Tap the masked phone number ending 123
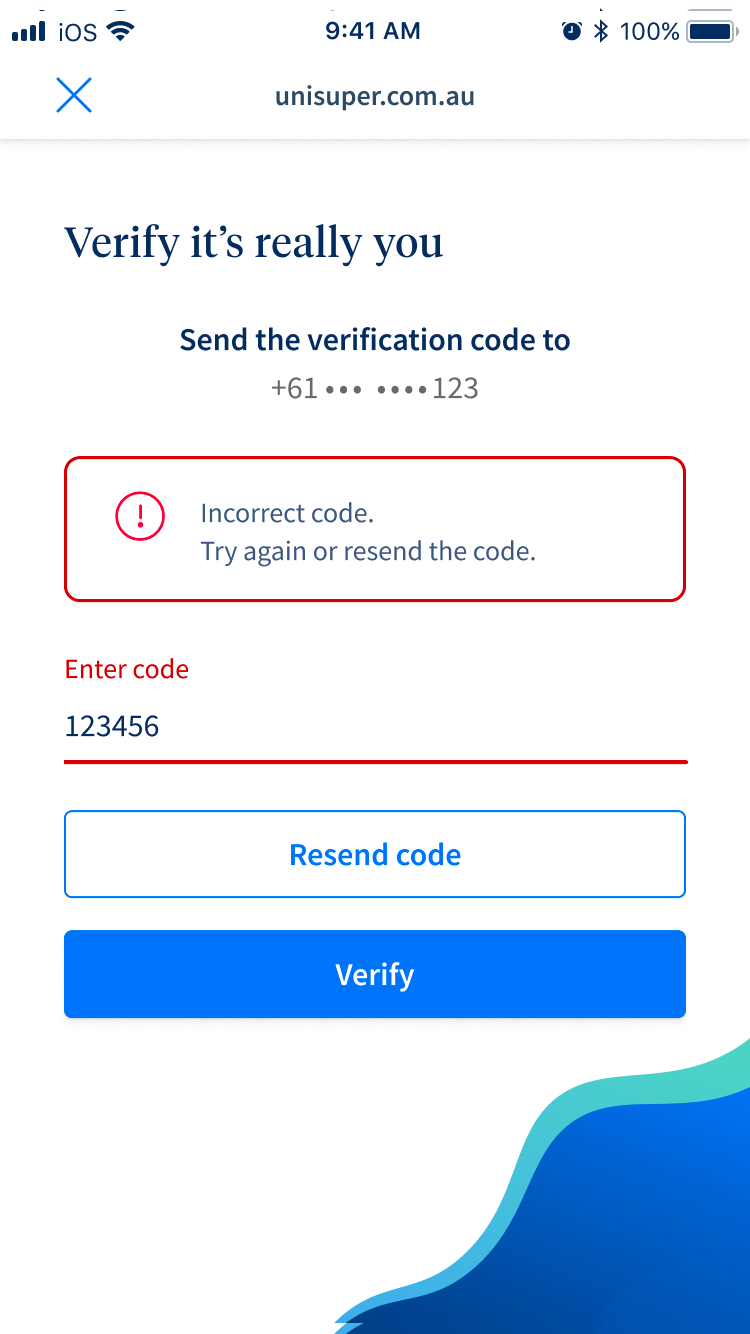 coord(375,388)
